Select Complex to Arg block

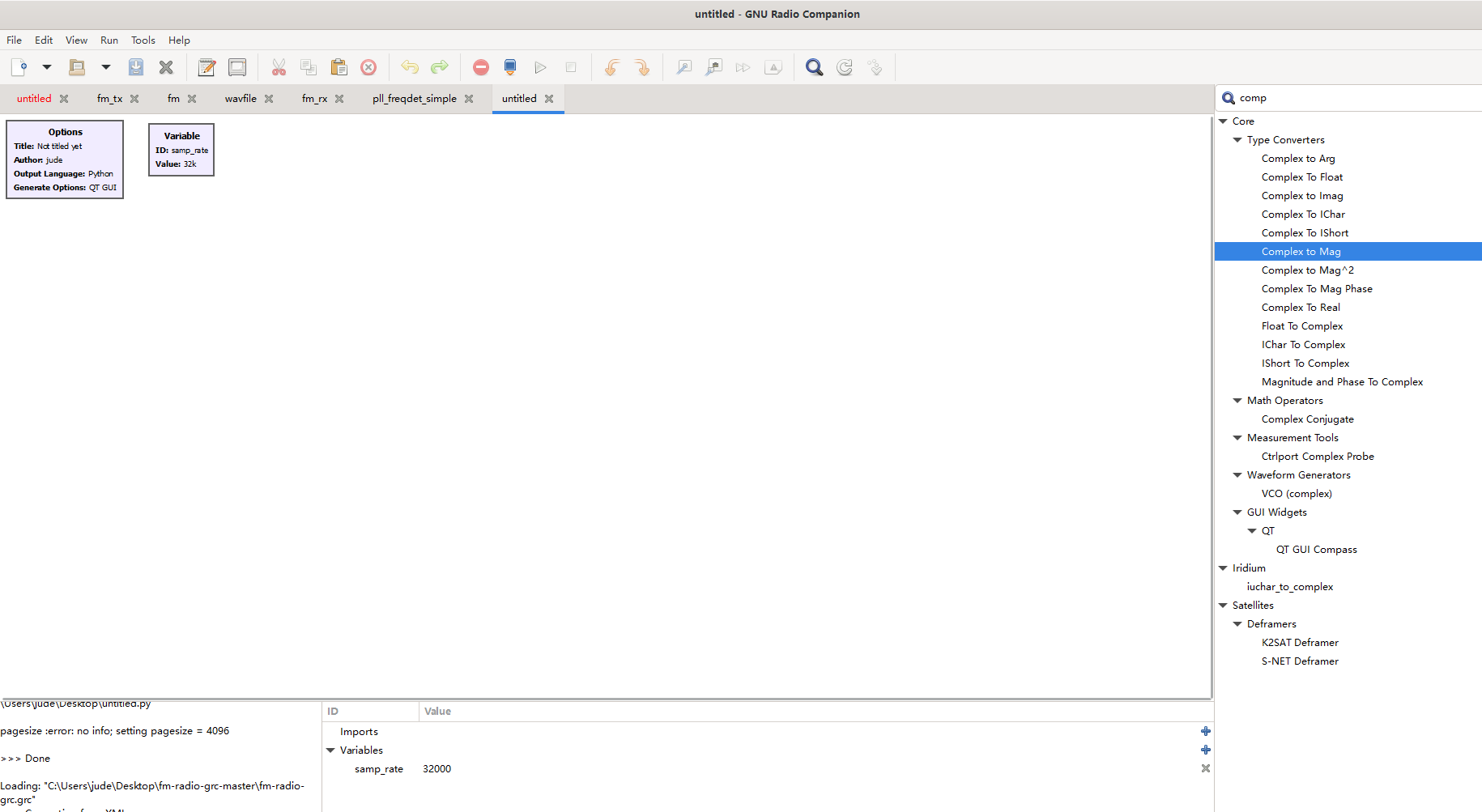[1298, 159]
